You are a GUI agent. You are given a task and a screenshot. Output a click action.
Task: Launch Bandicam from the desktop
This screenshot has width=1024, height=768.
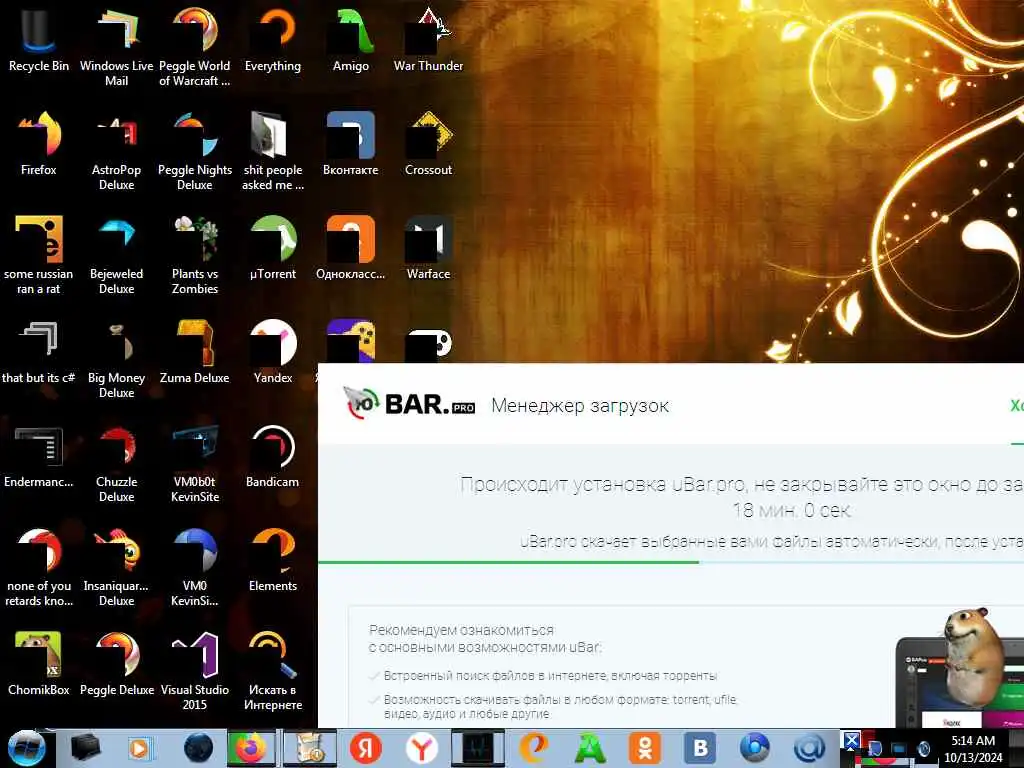click(x=273, y=456)
